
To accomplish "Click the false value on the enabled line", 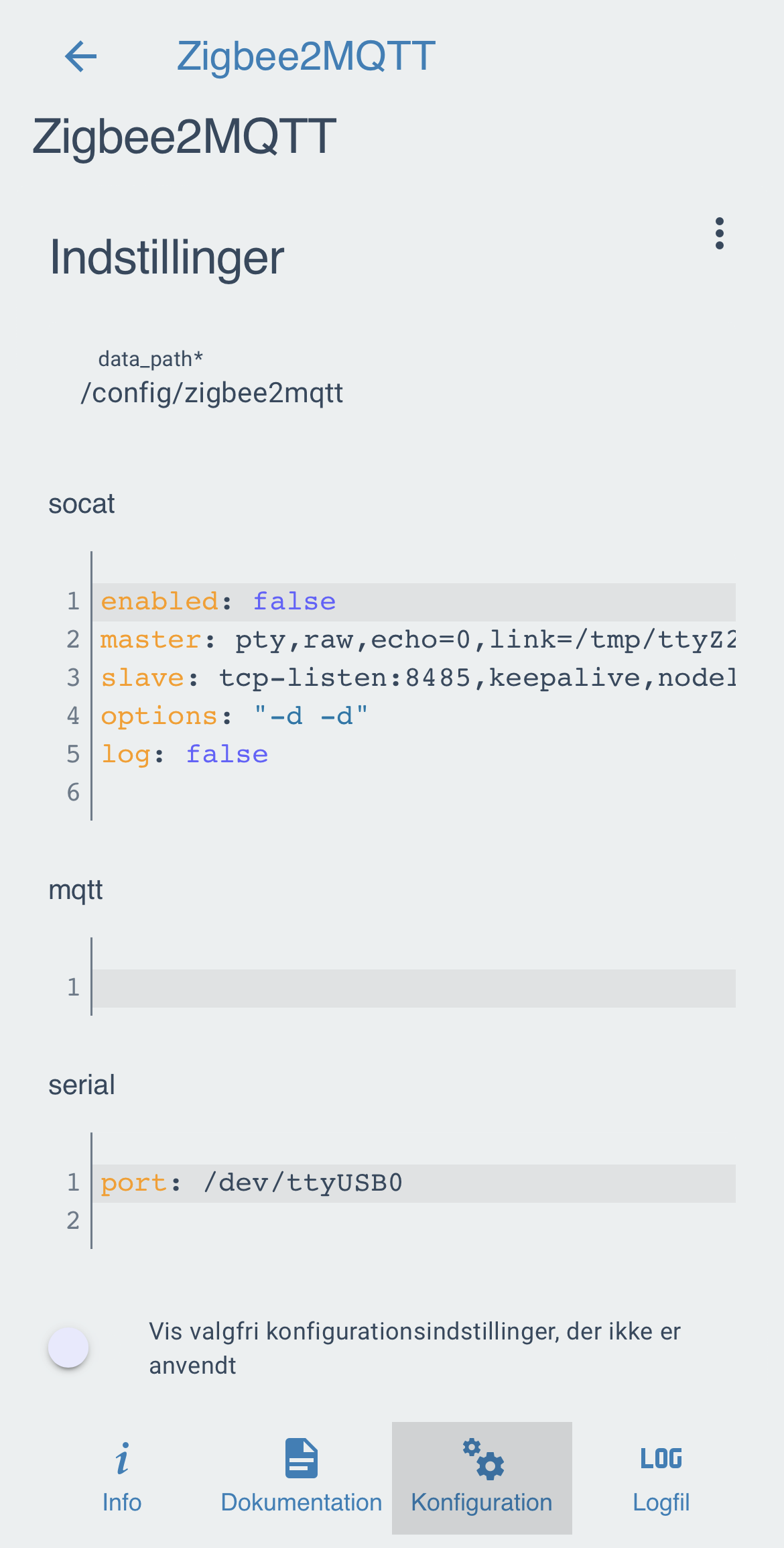I will 293,601.
